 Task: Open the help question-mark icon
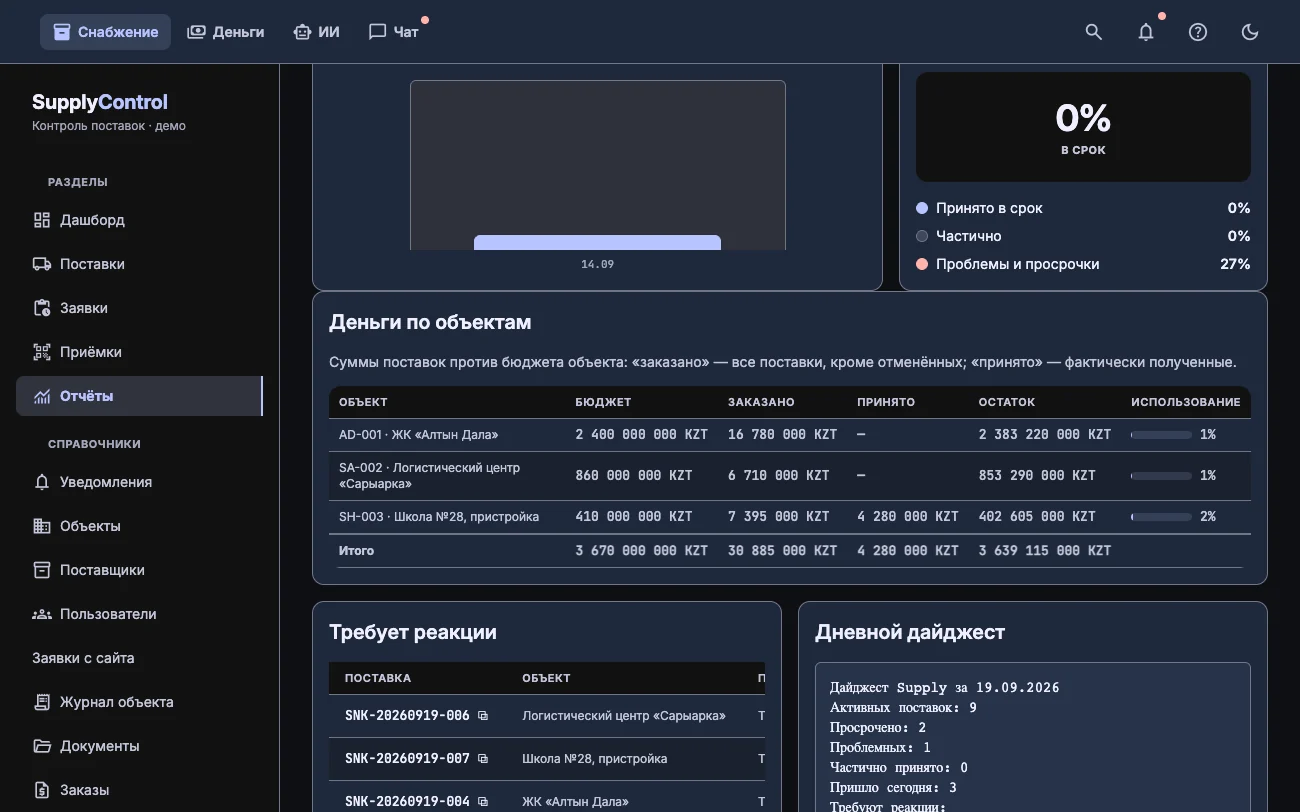click(1198, 32)
